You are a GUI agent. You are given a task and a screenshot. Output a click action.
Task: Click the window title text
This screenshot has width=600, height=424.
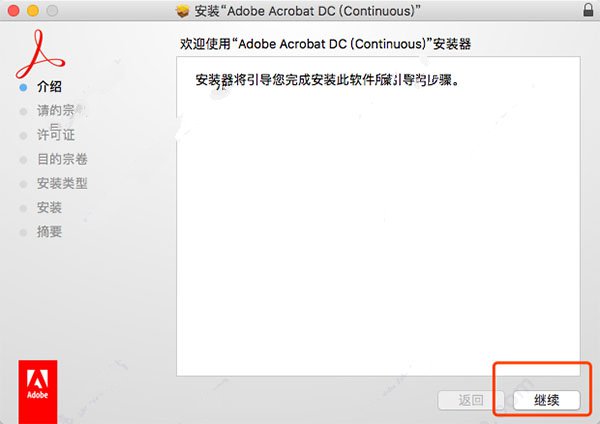pos(307,11)
